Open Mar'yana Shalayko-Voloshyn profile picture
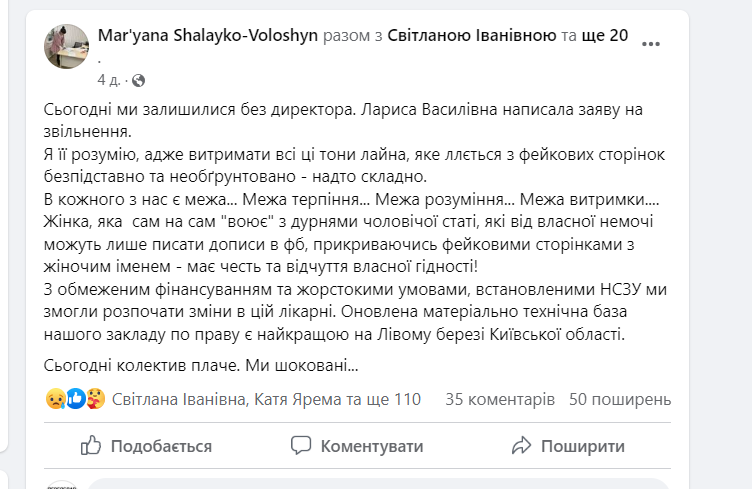 point(67,47)
